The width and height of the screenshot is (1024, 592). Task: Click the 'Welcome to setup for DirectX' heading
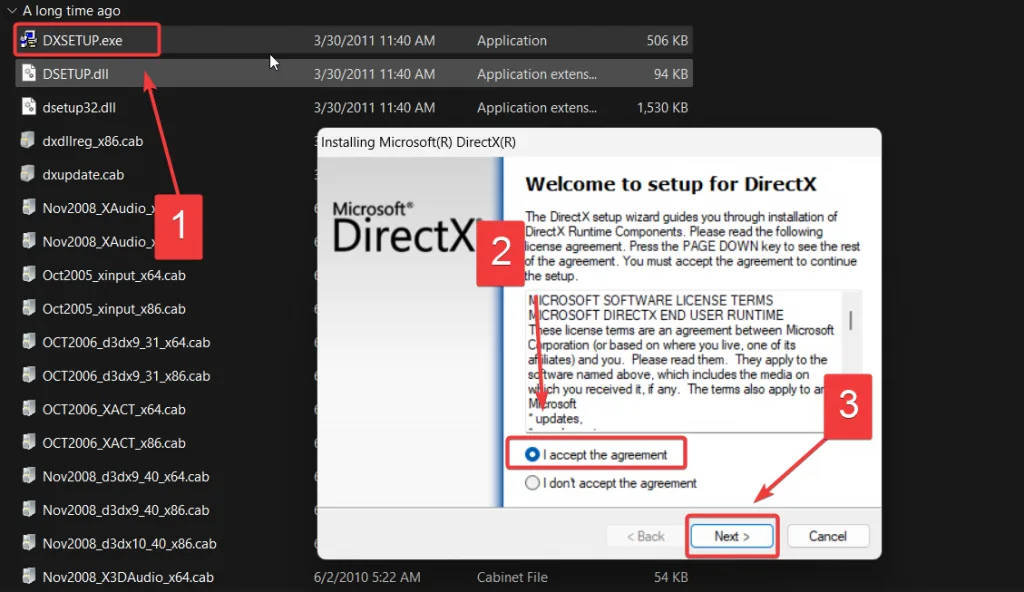tap(671, 184)
